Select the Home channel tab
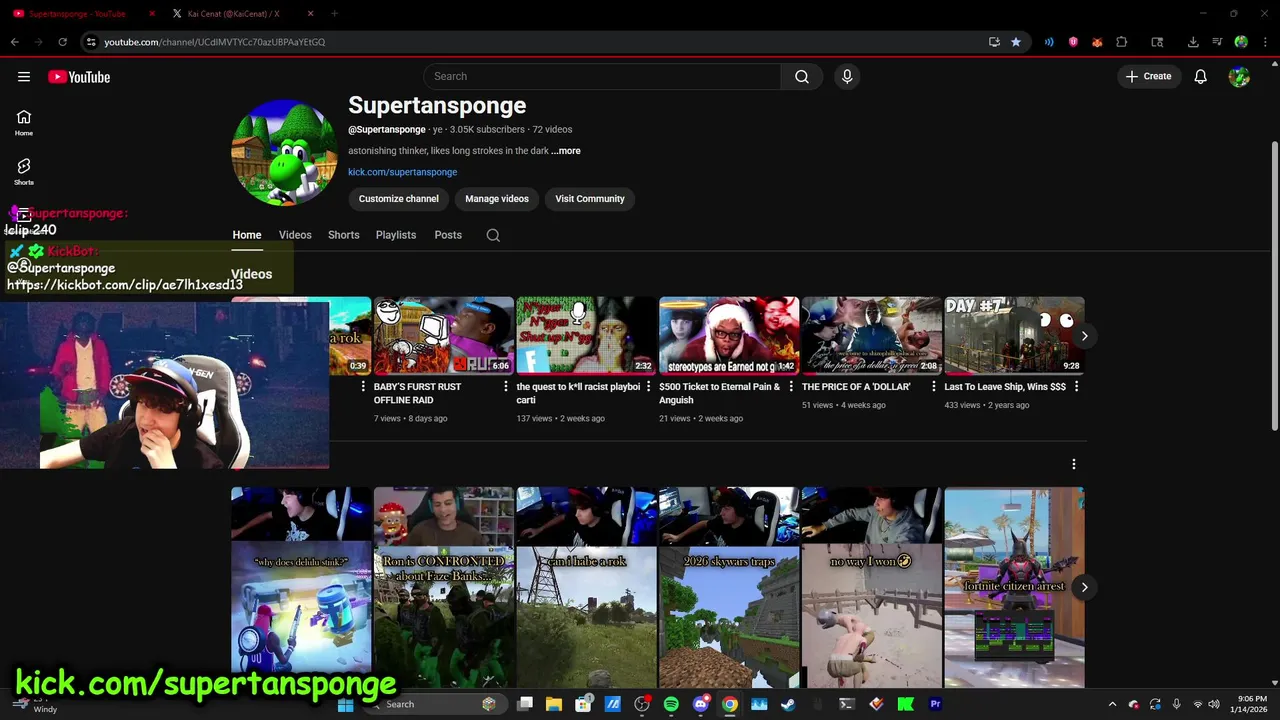1280x720 pixels. (x=247, y=235)
